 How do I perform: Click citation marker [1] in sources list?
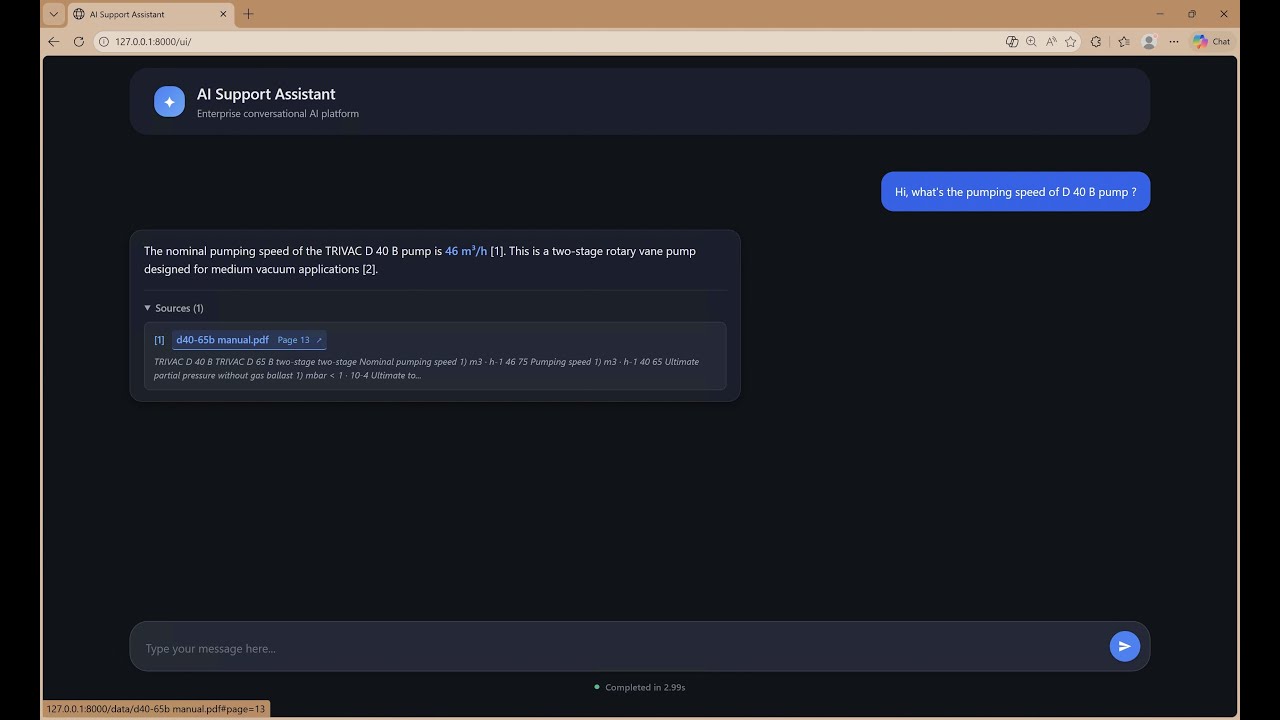tap(159, 340)
